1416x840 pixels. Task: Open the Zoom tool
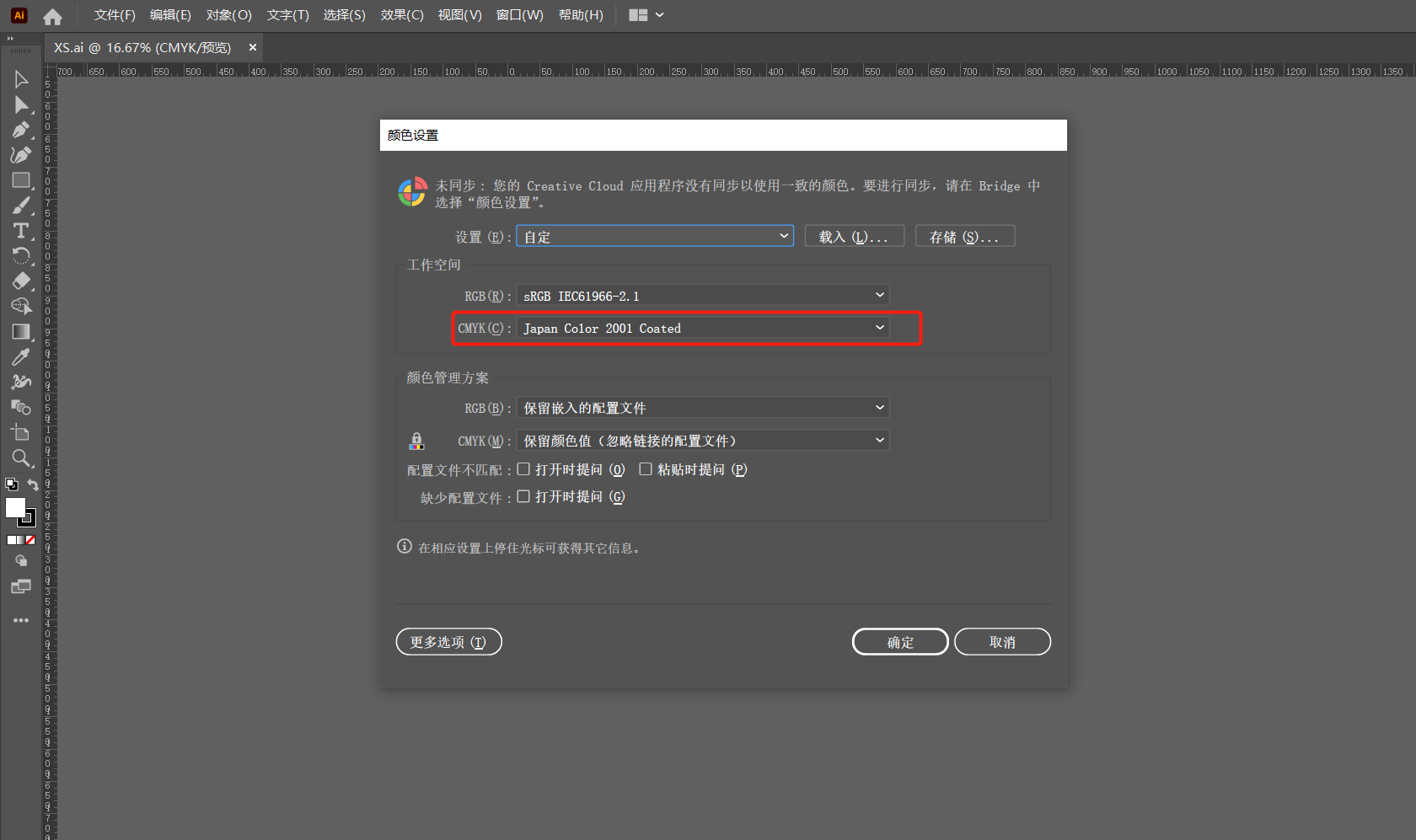pyautogui.click(x=21, y=458)
